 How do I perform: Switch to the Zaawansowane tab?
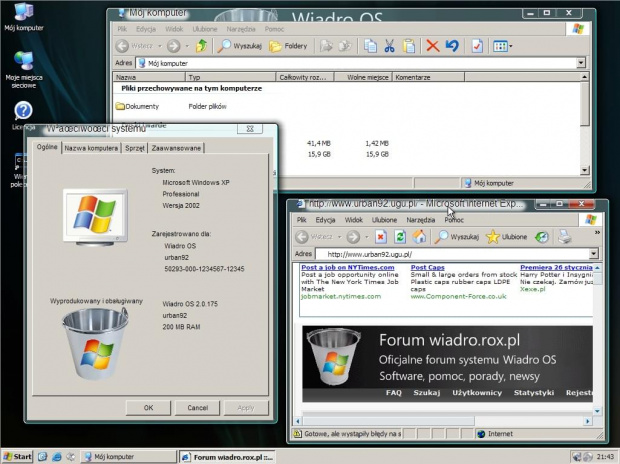click(x=176, y=148)
